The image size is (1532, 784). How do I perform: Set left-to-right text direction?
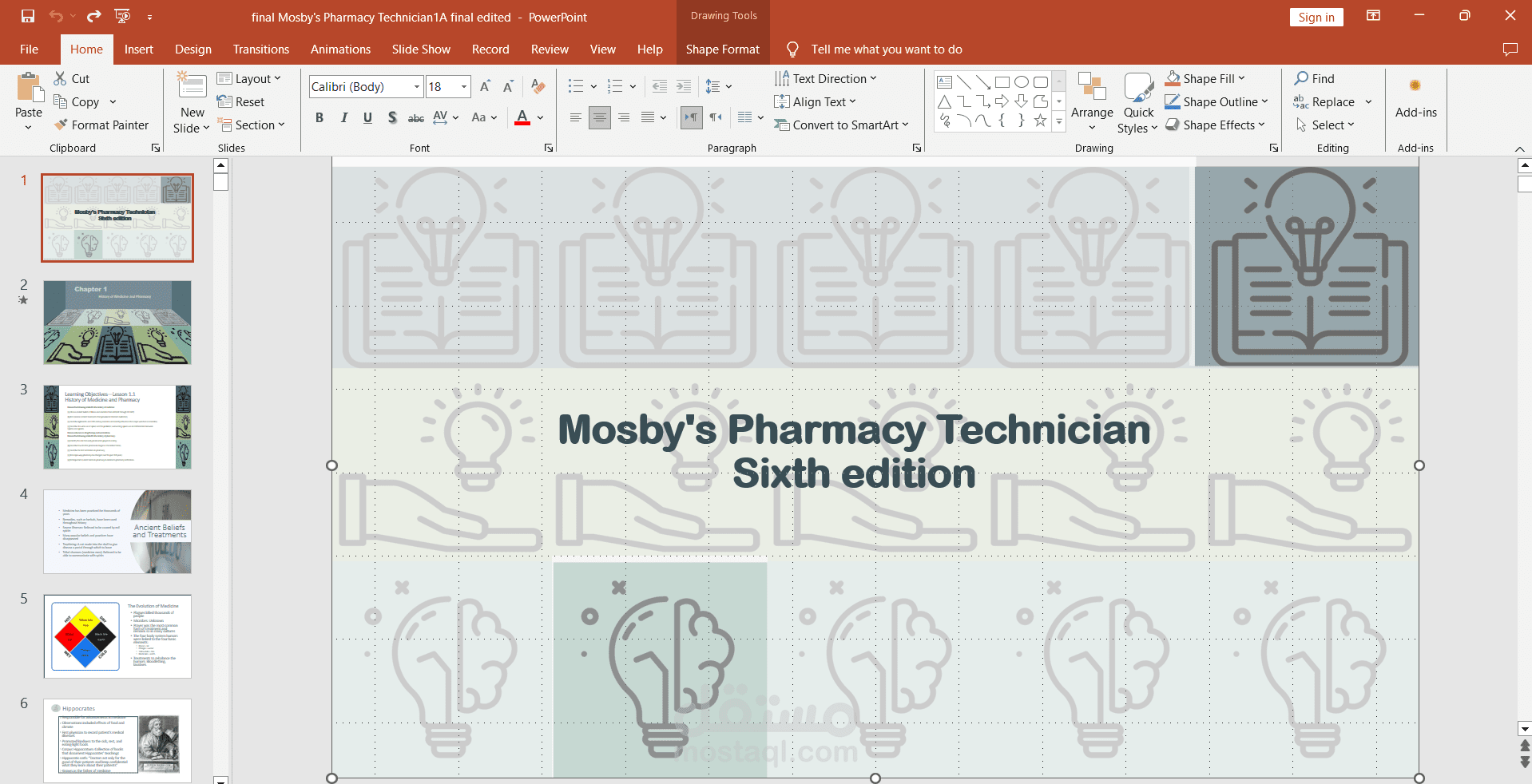click(x=691, y=117)
